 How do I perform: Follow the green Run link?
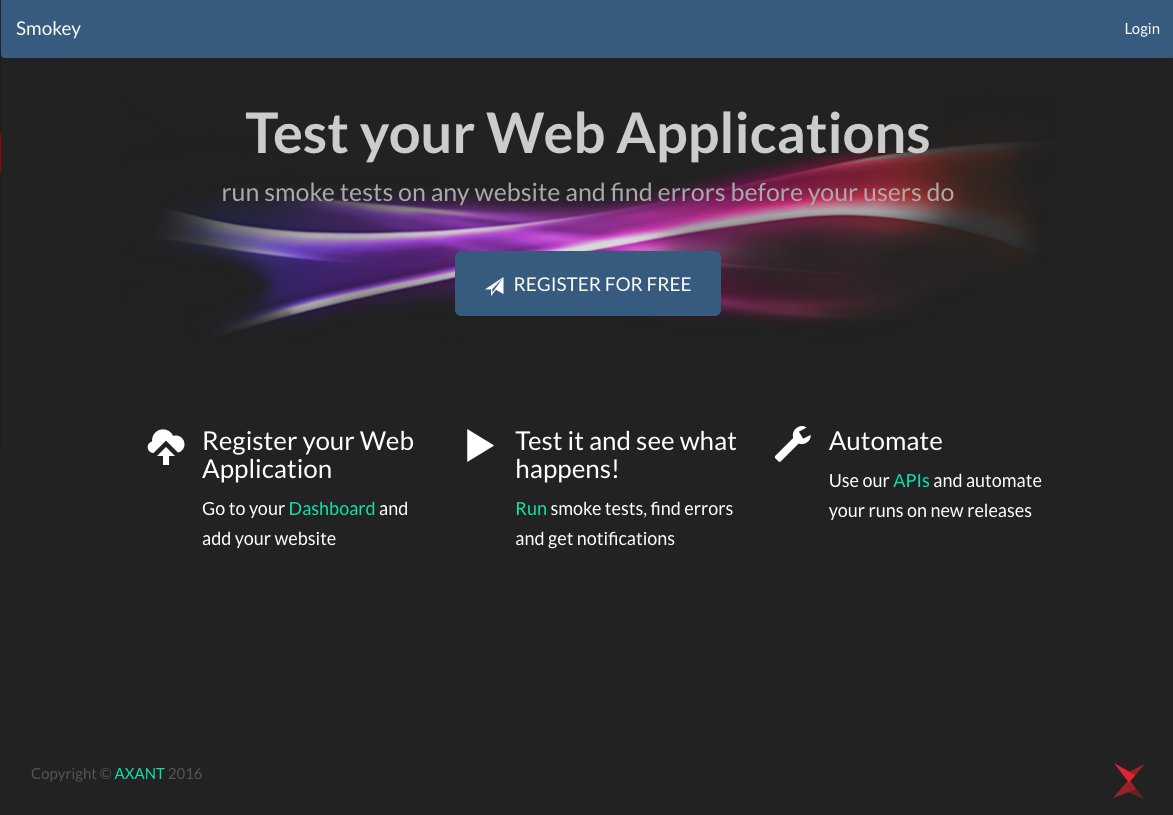tap(530, 509)
